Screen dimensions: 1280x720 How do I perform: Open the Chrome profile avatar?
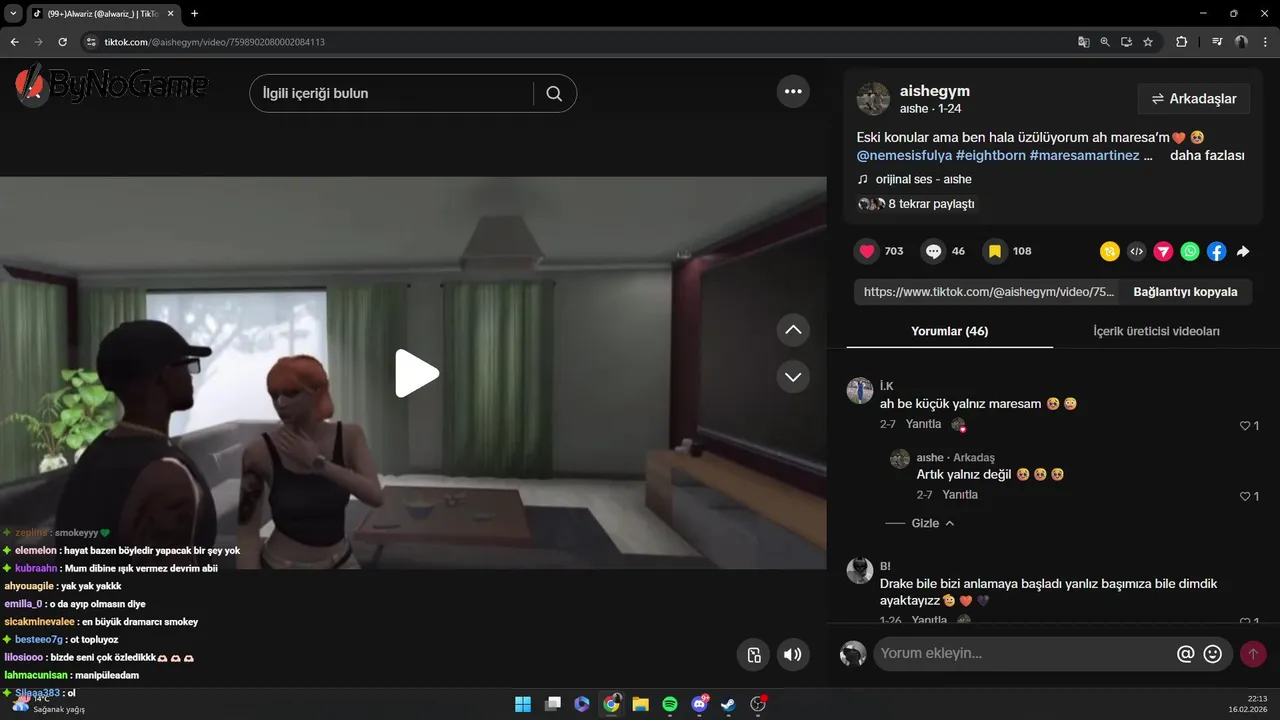point(1241,42)
